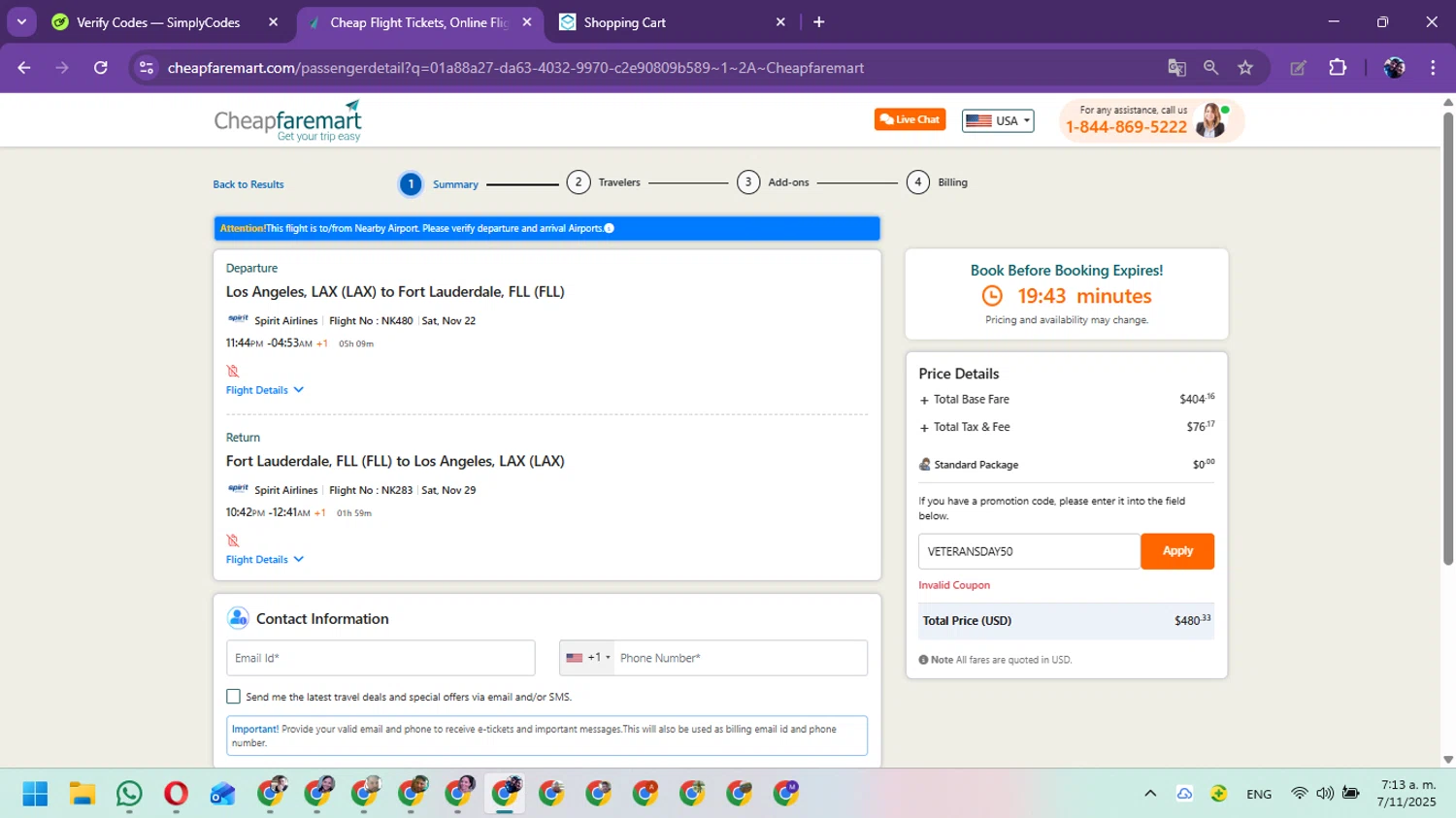Click the zoom icon in address bar
Viewport: 1456px width, 818px height.
tap(1210, 68)
